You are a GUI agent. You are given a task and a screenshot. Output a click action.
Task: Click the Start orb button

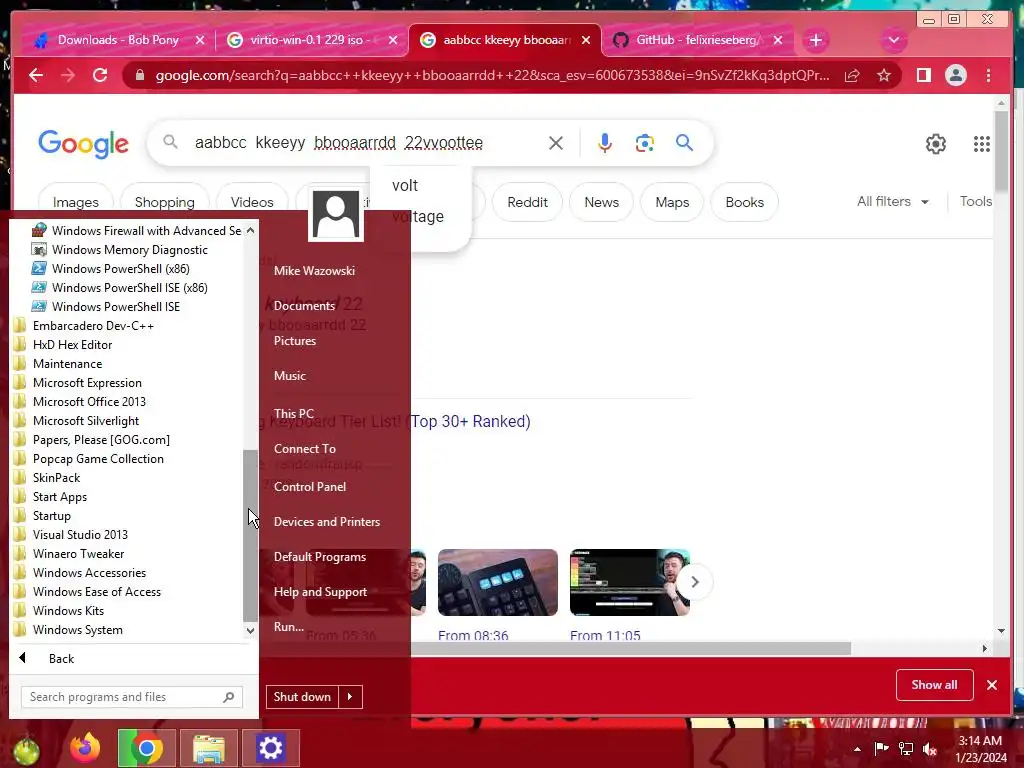tap(25, 750)
